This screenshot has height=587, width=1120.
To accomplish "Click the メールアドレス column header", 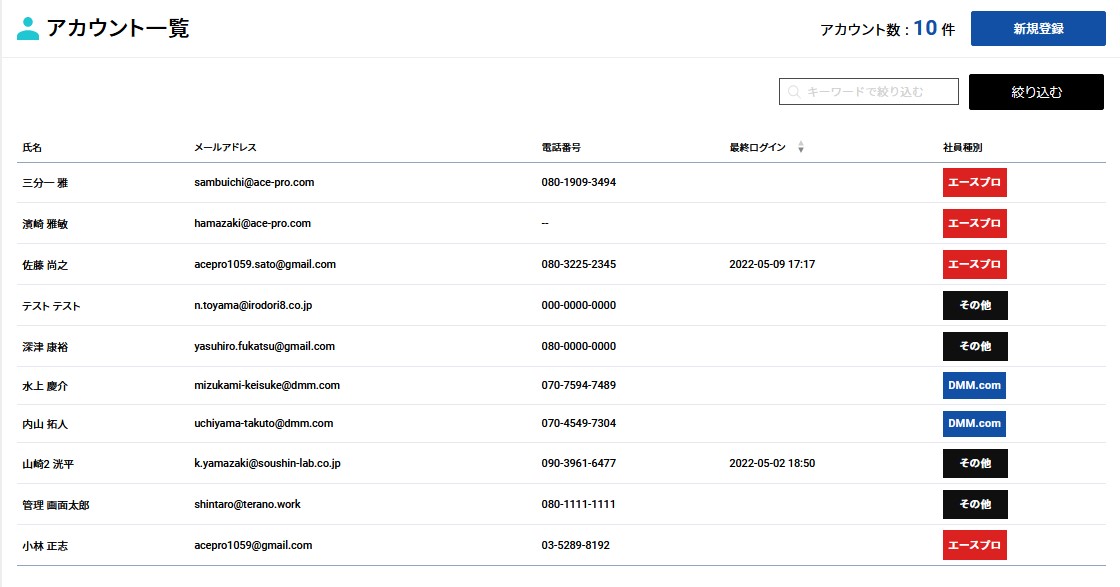I will tap(225, 148).
